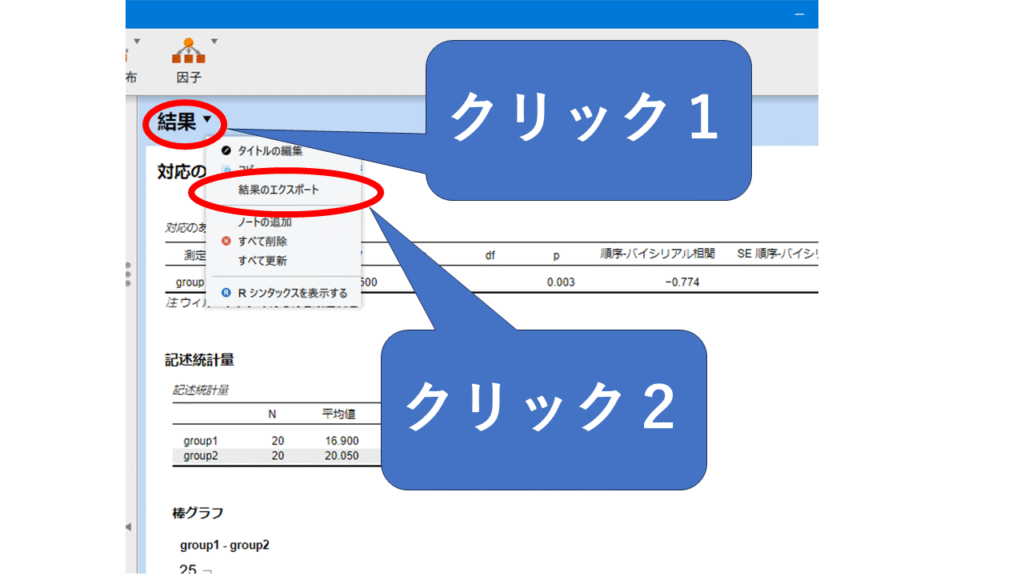The width and height of the screenshot is (1024, 576).
Task: Select the group2 row in descriptive table
Action: 200,456
